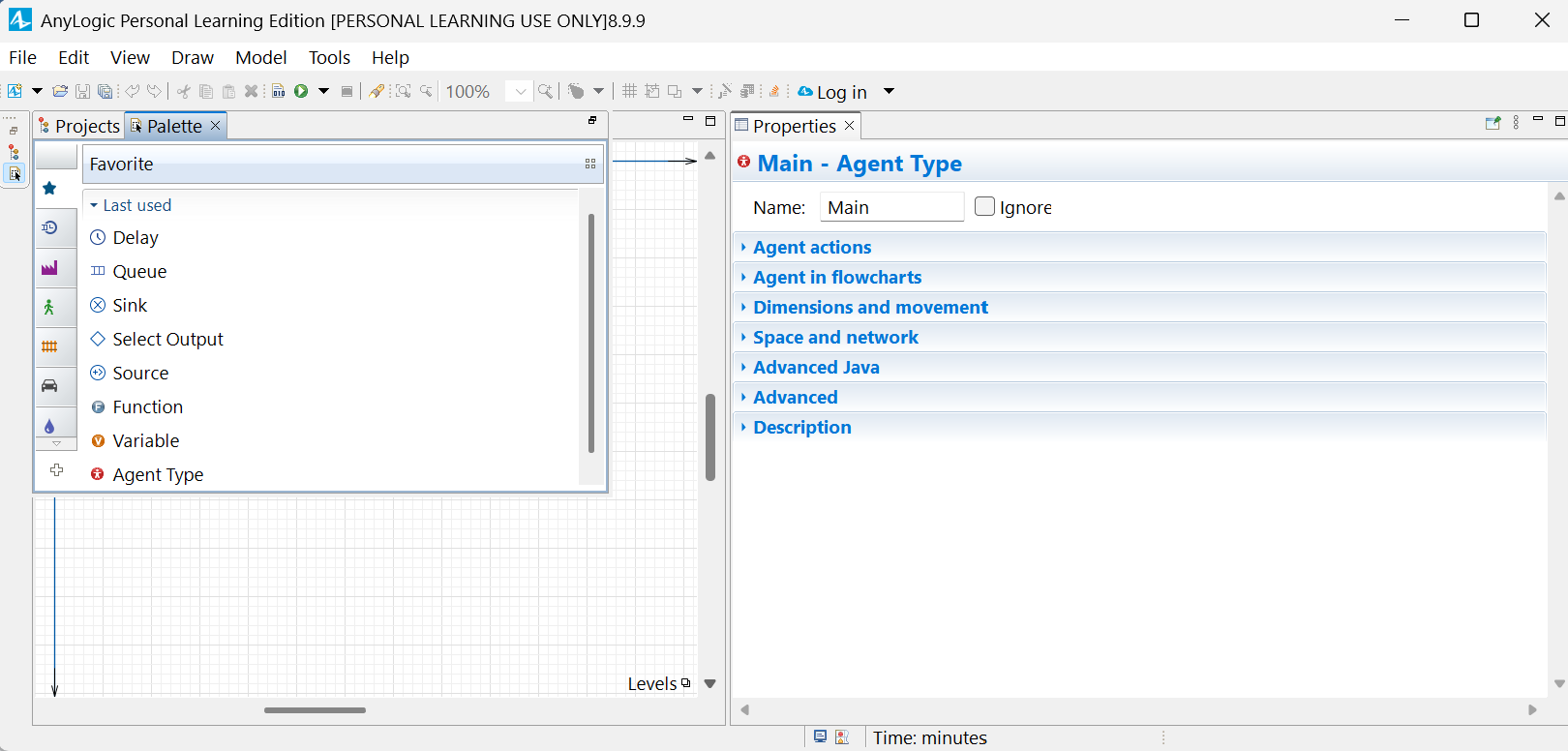Screen dimensions: 1568x751
Task: Pick the Agent Type element
Action: (146, 475)
